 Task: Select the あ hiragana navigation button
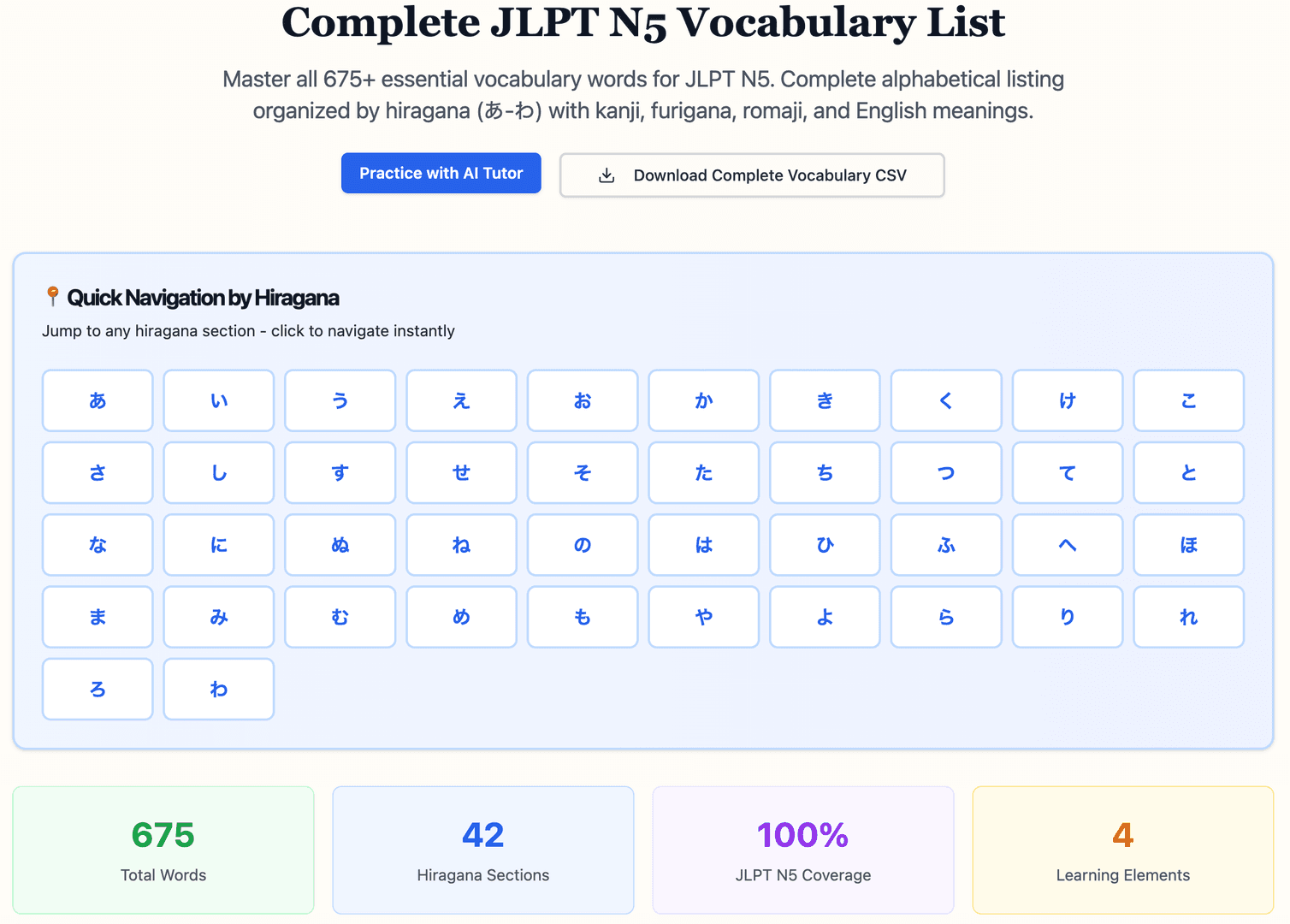98,400
